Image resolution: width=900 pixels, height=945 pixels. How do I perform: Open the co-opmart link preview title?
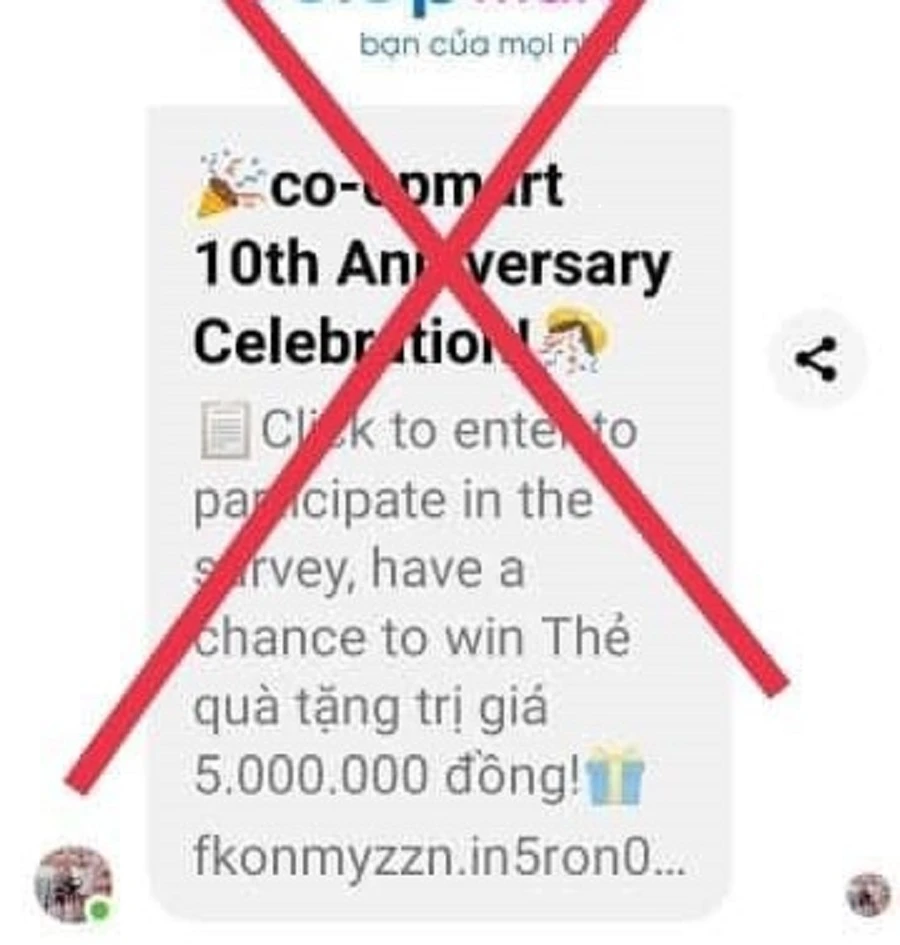coord(432,264)
